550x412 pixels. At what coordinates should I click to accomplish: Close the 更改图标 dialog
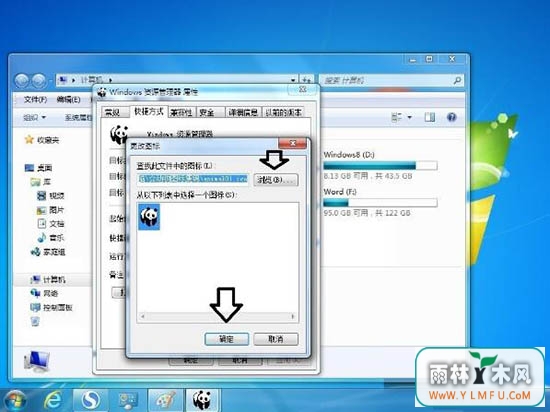[x=292, y=143]
